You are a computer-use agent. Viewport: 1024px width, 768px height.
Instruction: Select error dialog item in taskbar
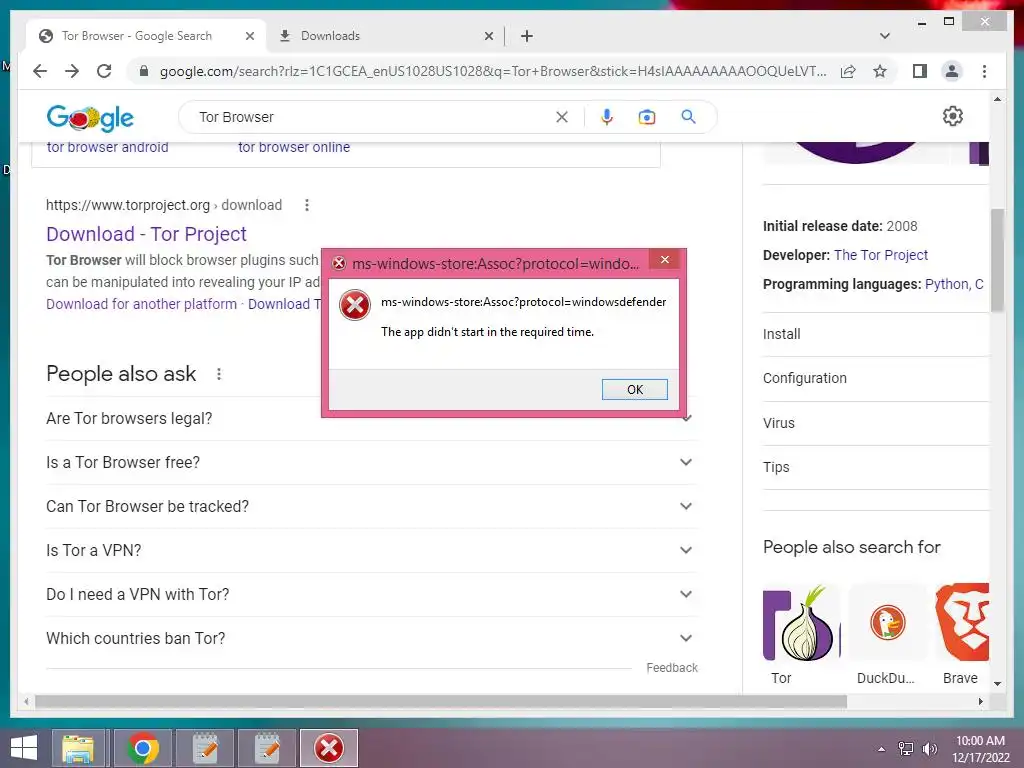(x=329, y=748)
